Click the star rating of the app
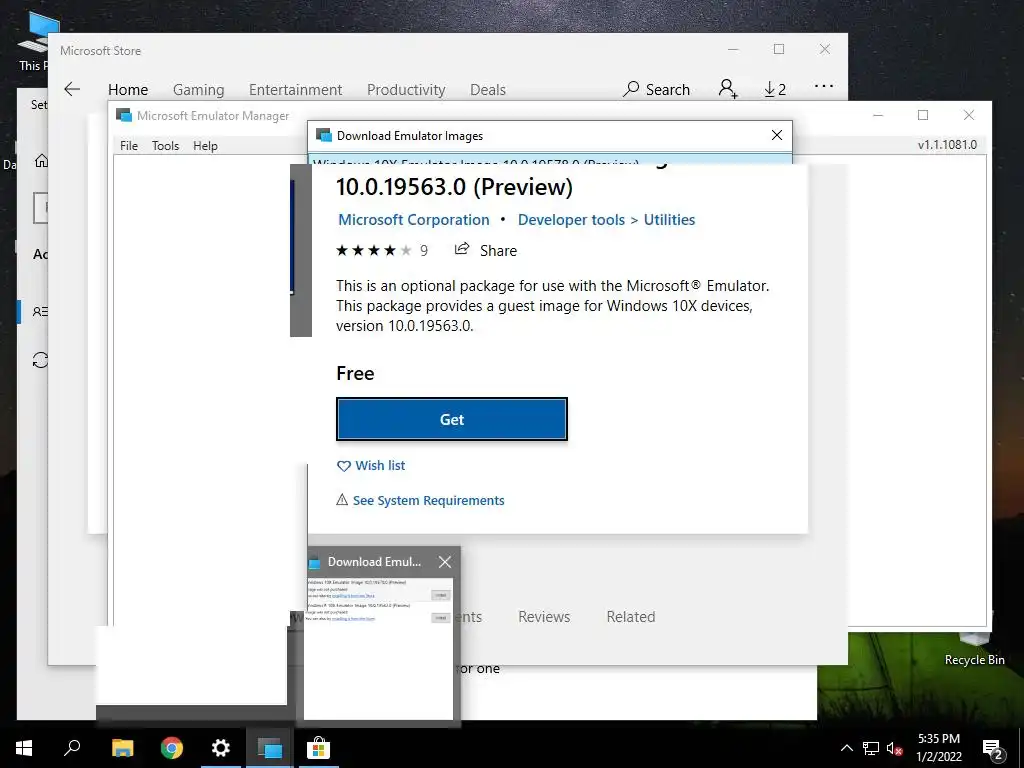This screenshot has width=1024, height=768. (374, 251)
